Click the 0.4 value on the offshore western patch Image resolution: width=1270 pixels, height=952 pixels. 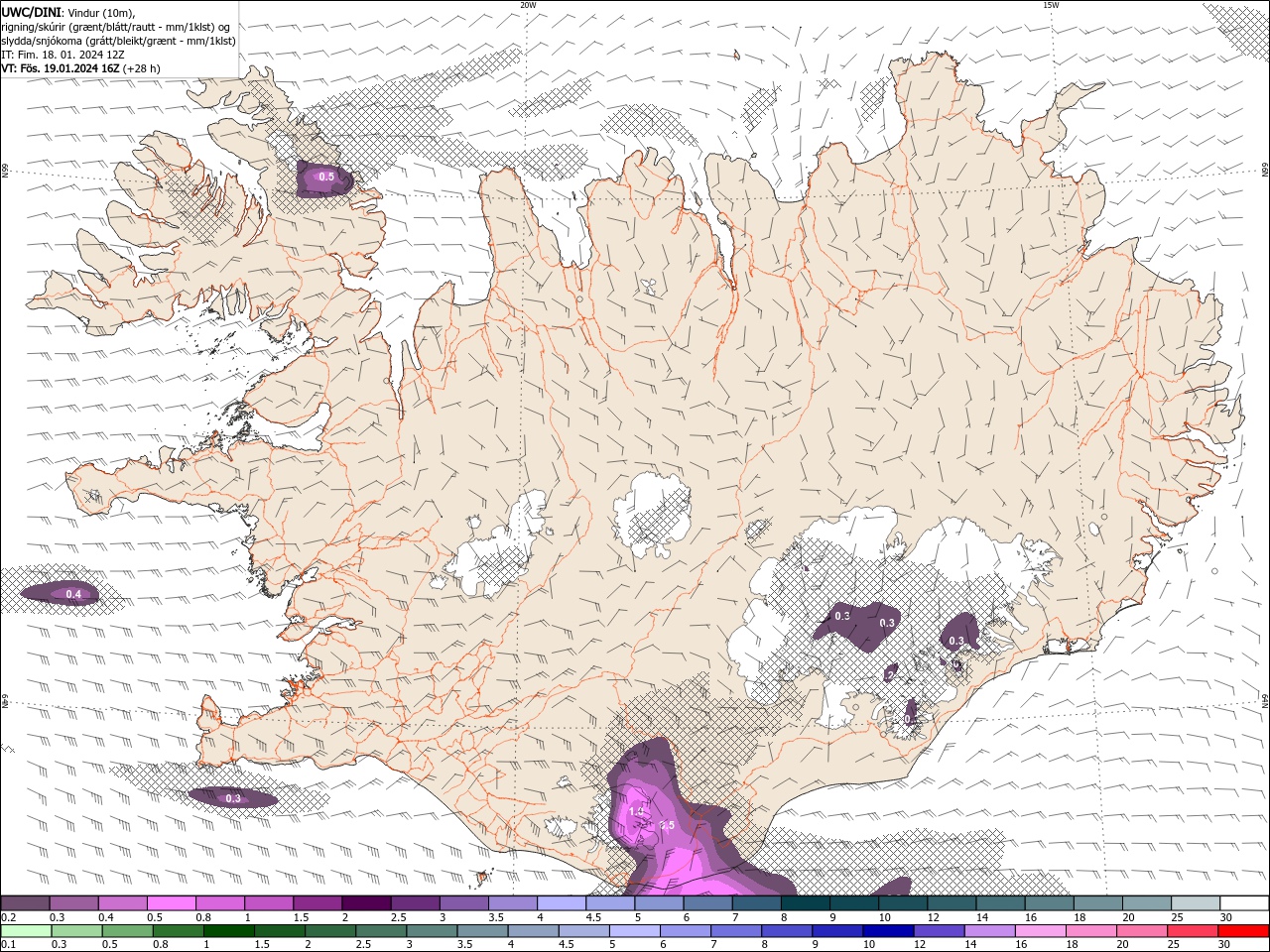(x=73, y=594)
